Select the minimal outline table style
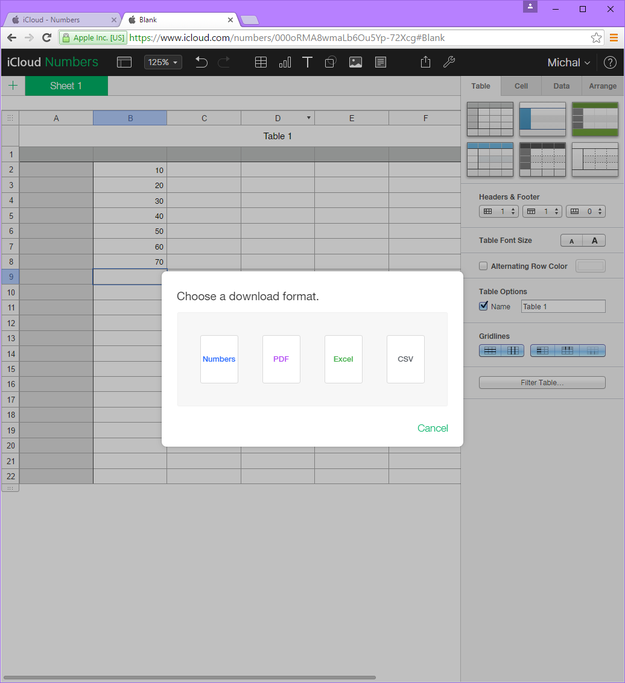 (x=595, y=159)
